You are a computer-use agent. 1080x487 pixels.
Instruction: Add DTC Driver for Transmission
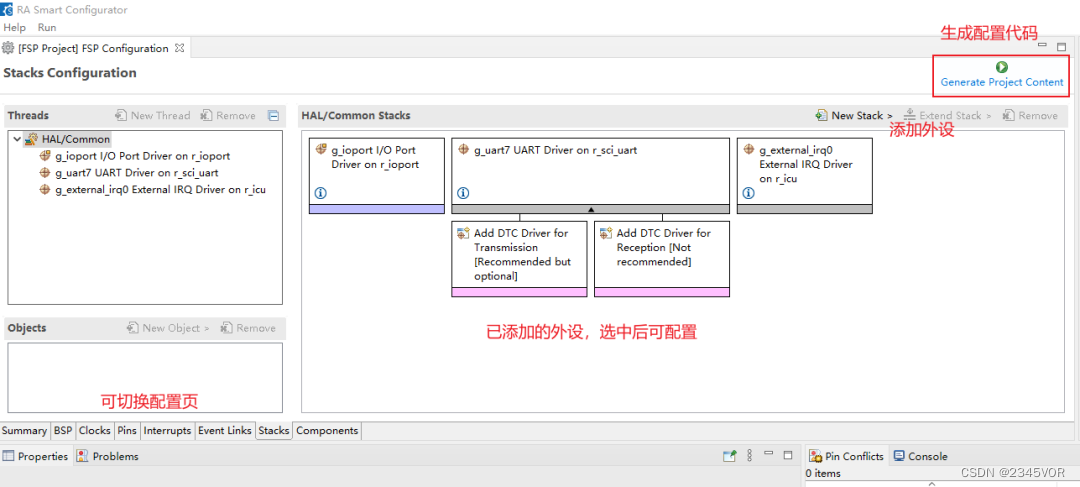click(519, 258)
